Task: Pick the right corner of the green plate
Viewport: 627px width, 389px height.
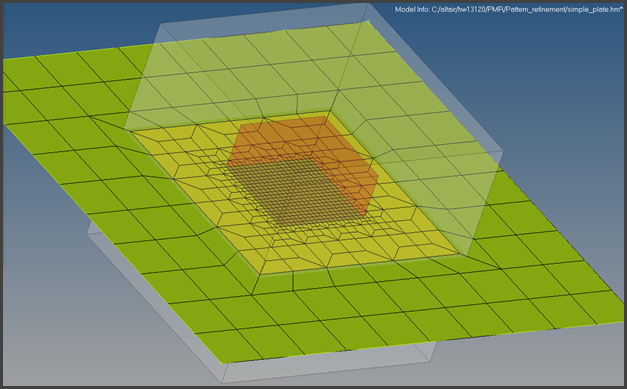Action: tap(623, 321)
